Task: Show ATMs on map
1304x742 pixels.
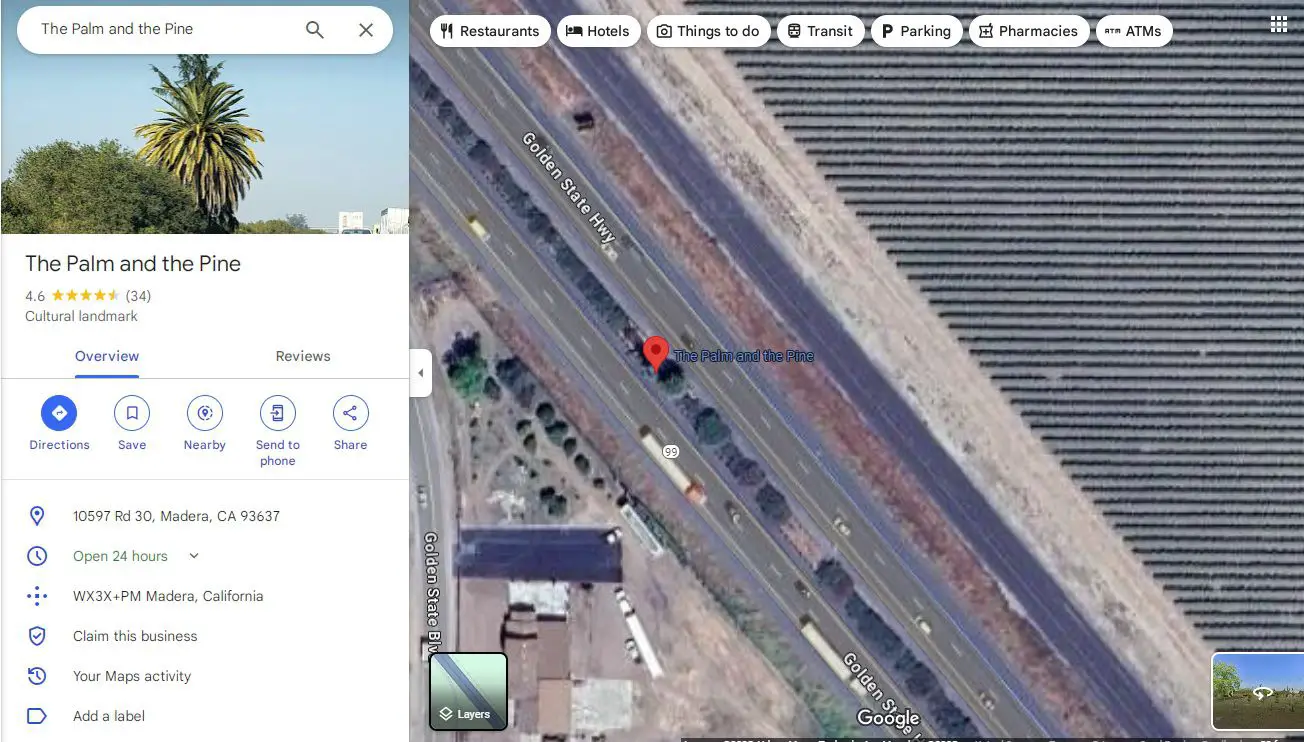Action: (1134, 31)
